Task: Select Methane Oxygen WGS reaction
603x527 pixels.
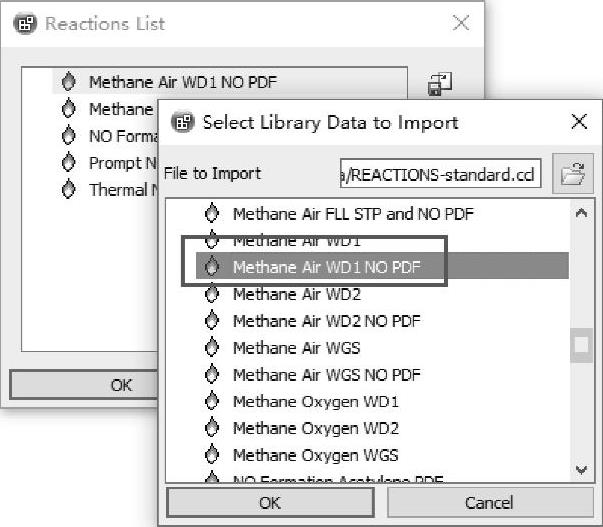Action: [316, 455]
